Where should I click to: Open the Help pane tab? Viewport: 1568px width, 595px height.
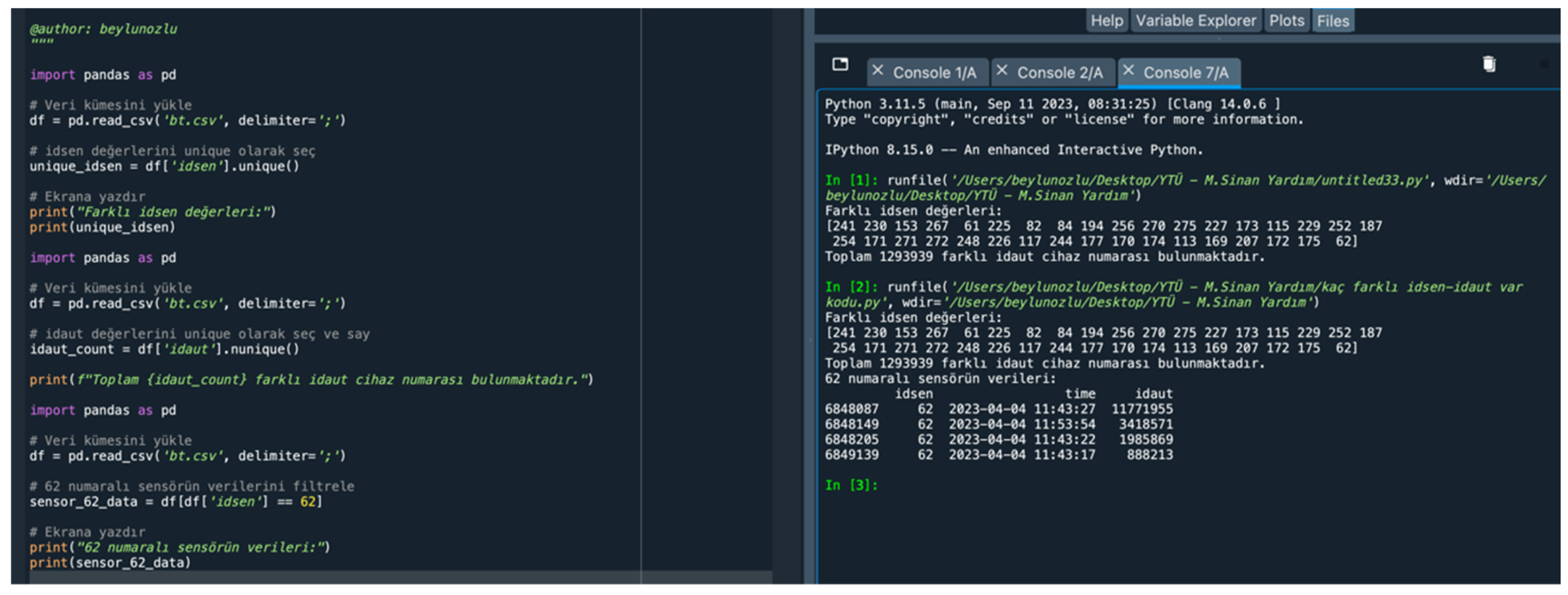coord(1106,21)
